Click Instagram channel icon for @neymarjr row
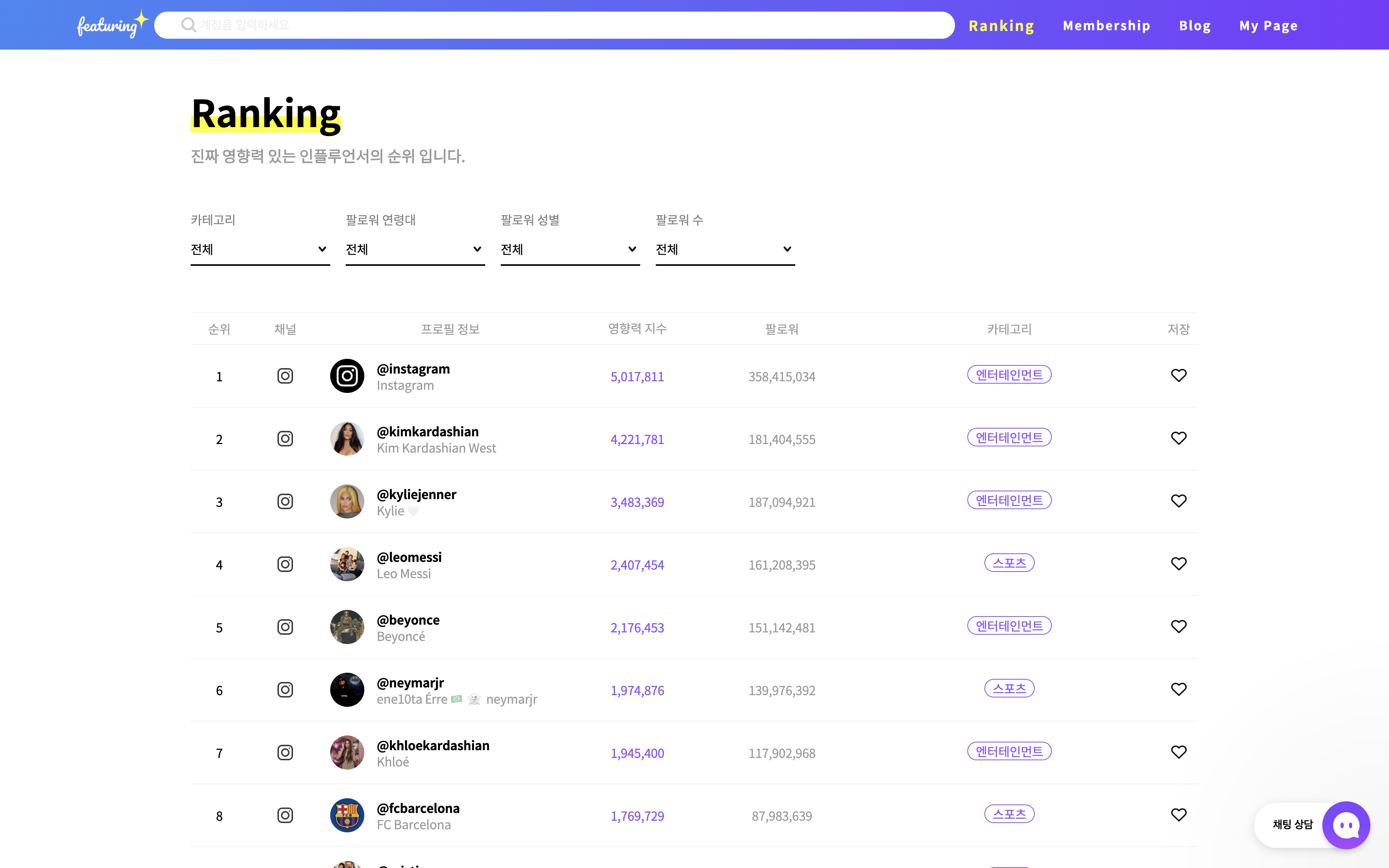Screen dimensions: 1389x868 [x=285, y=690]
